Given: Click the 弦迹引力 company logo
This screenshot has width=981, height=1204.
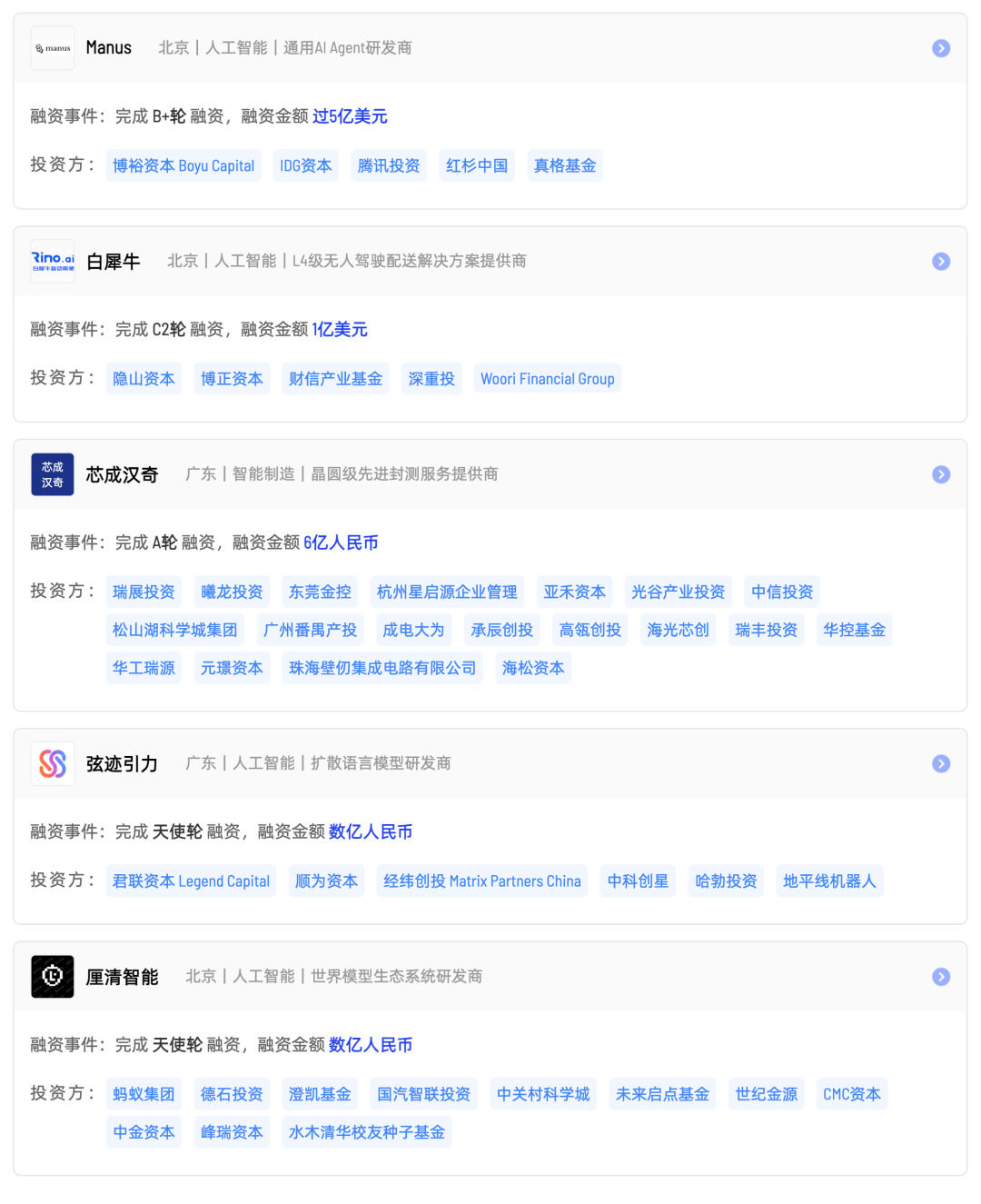Looking at the screenshot, I should [53, 763].
